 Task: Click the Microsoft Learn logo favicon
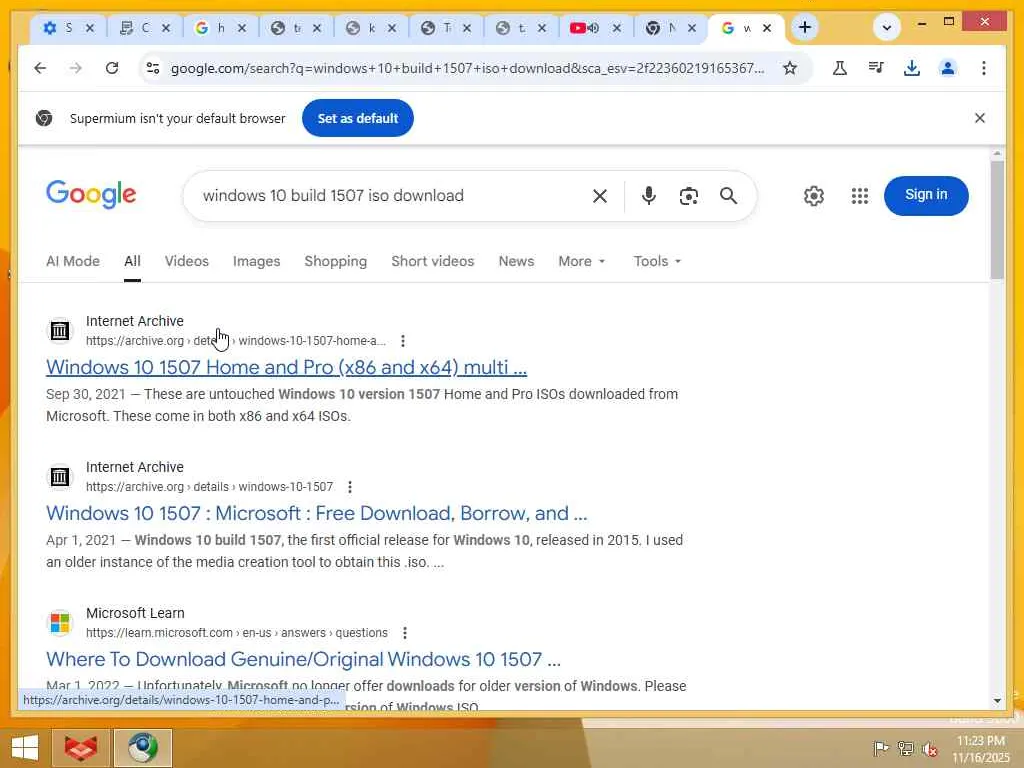click(60, 622)
